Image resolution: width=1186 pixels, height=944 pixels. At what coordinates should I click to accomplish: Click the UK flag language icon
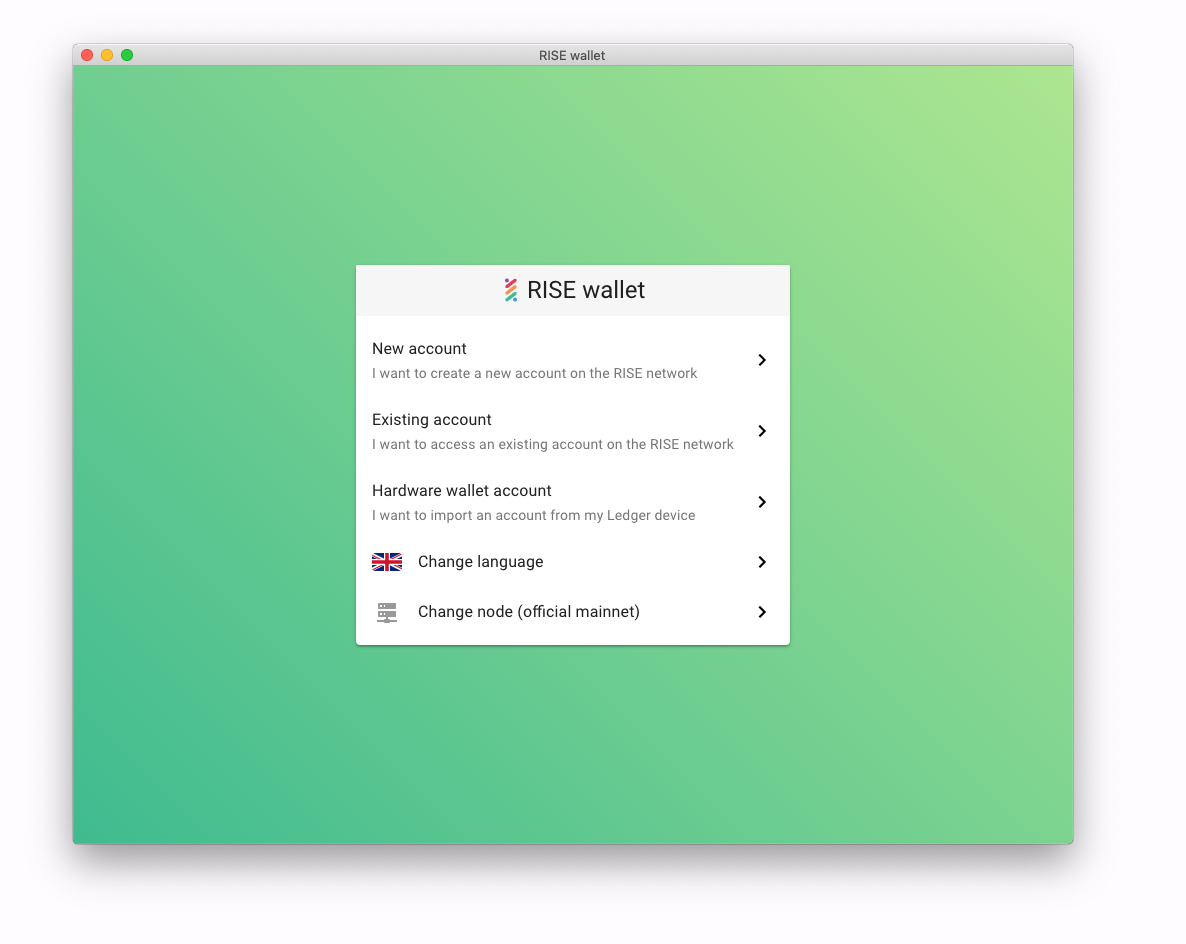[387, 562]
